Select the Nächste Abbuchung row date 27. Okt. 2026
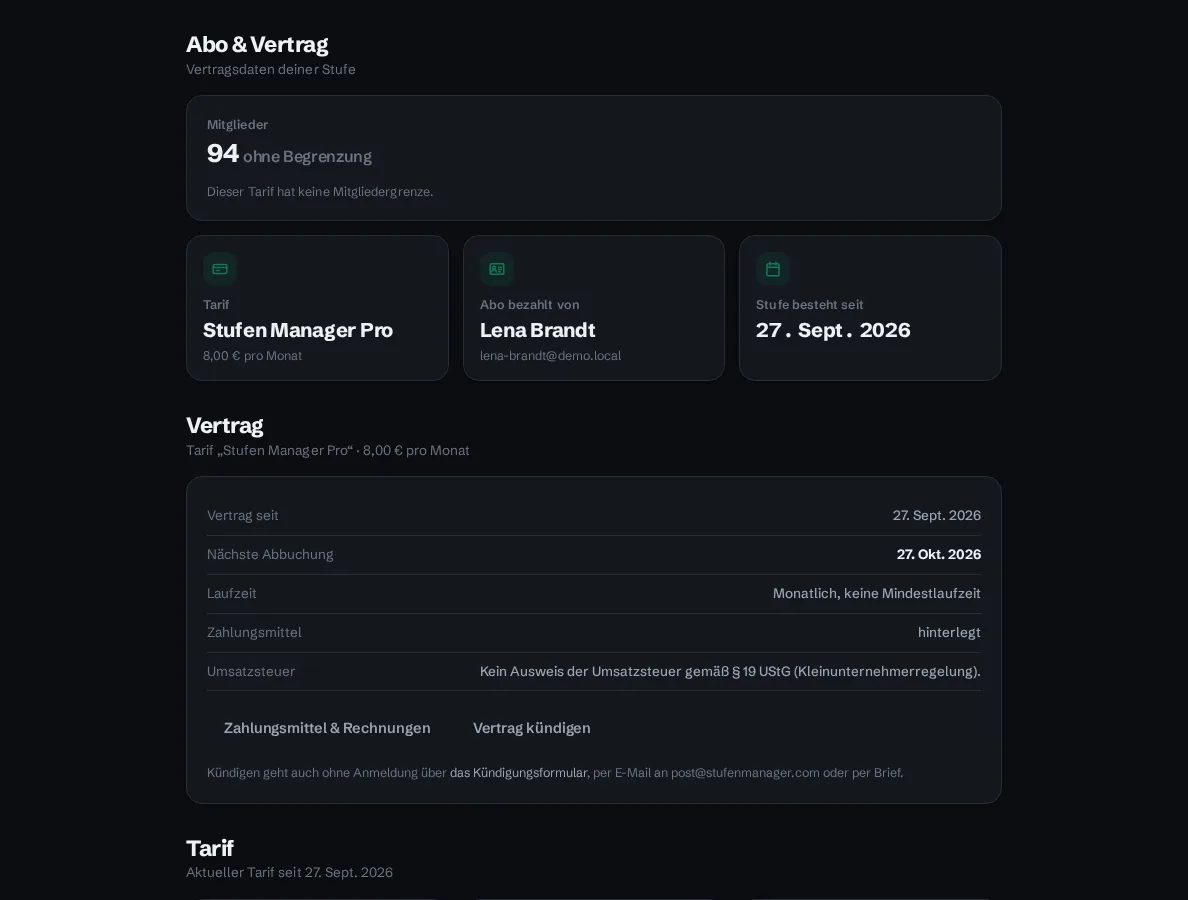The width and height of the screenshot is (1188, 900). pyautogui.click(x=939, y=555)
